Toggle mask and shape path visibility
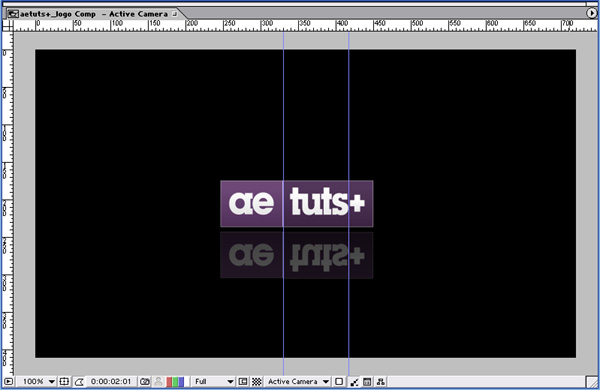 point(79,382)
